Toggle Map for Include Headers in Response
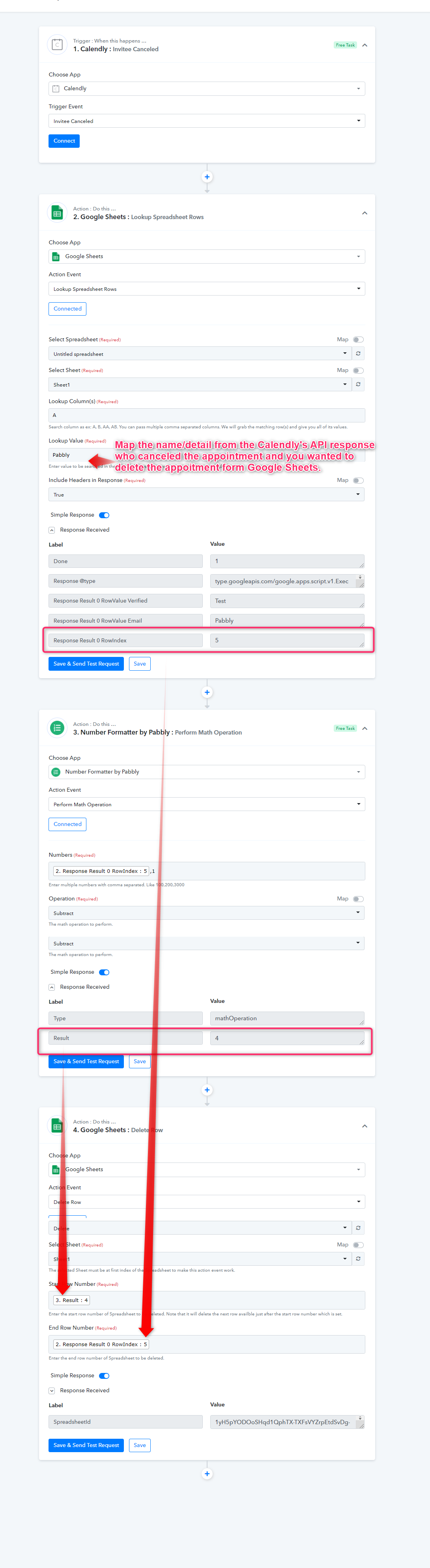This screenshot has height=1568, width=430. pos(358,481)
